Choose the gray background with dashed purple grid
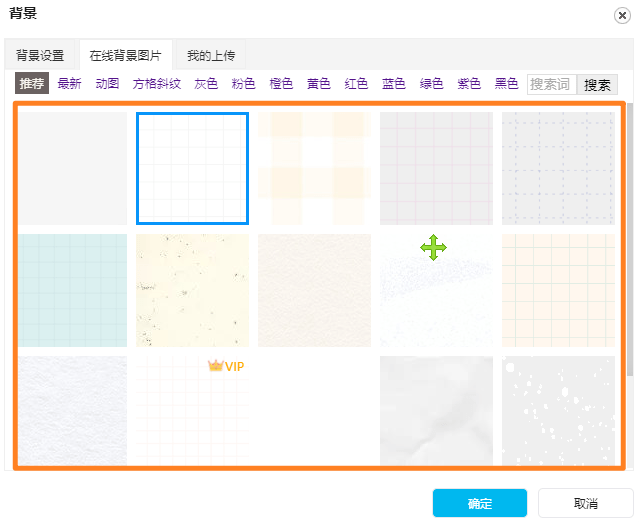 pos(558,168)
